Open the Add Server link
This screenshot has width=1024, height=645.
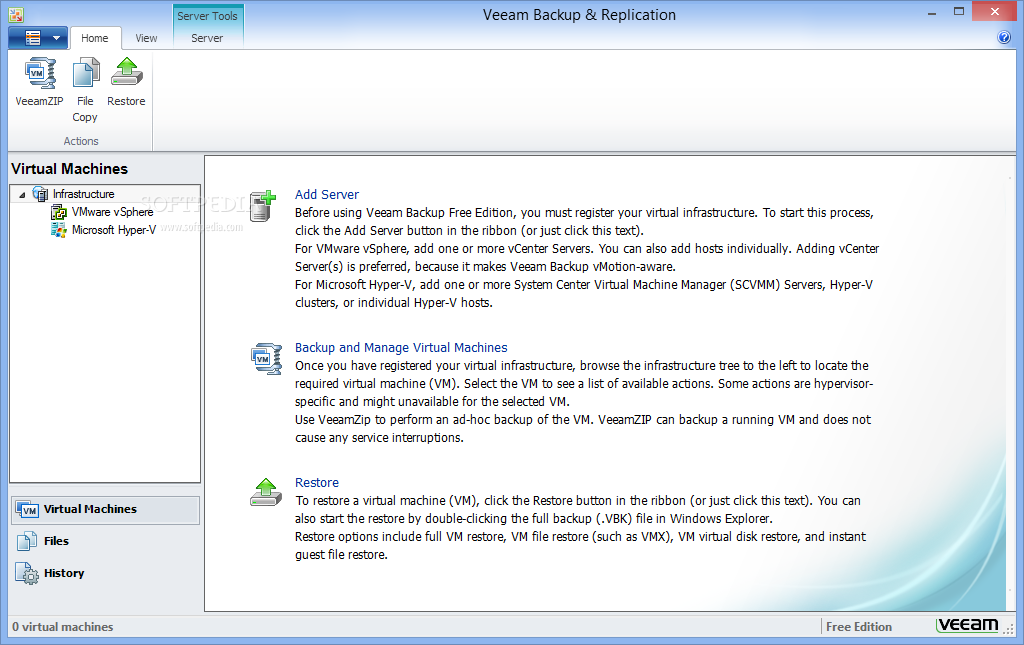tap(327, 195)
